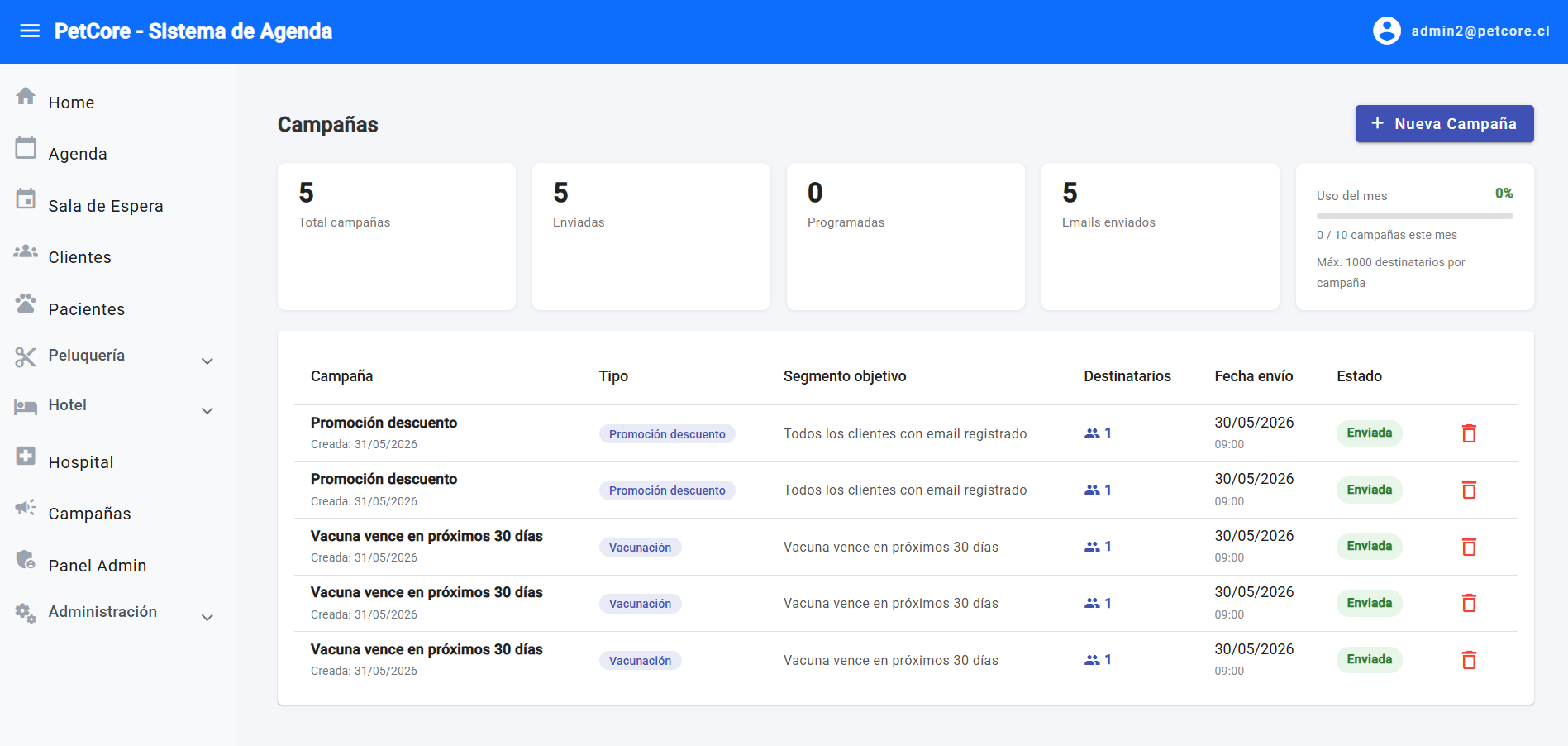This screenshot has height=746, width=1568.
Task: Click the Segmento objetivo column header
Action: (x=845, y=376)
